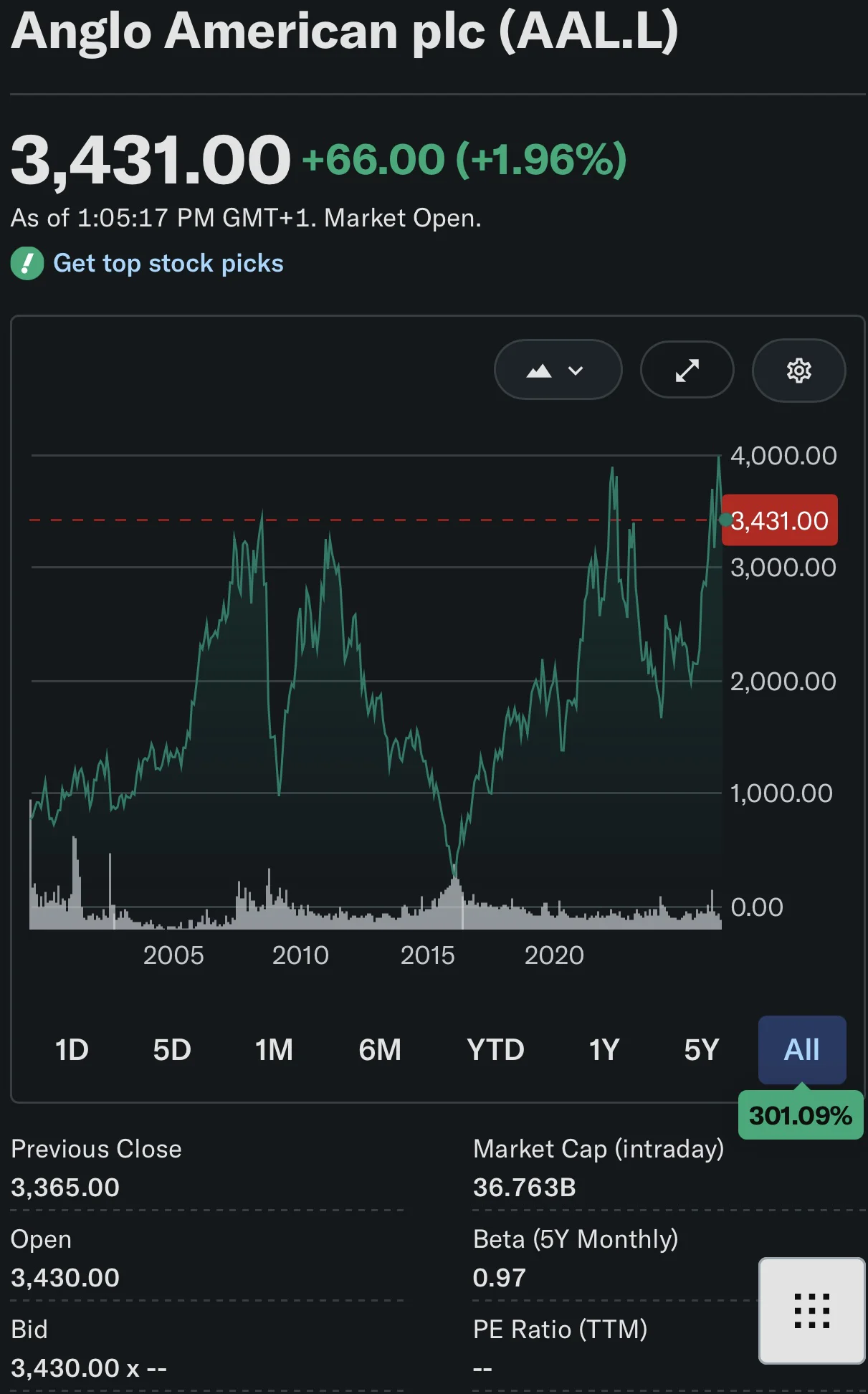868x1394 pixels.
Task: Click the Market Cap value 36.763B
Action: 525,1188
